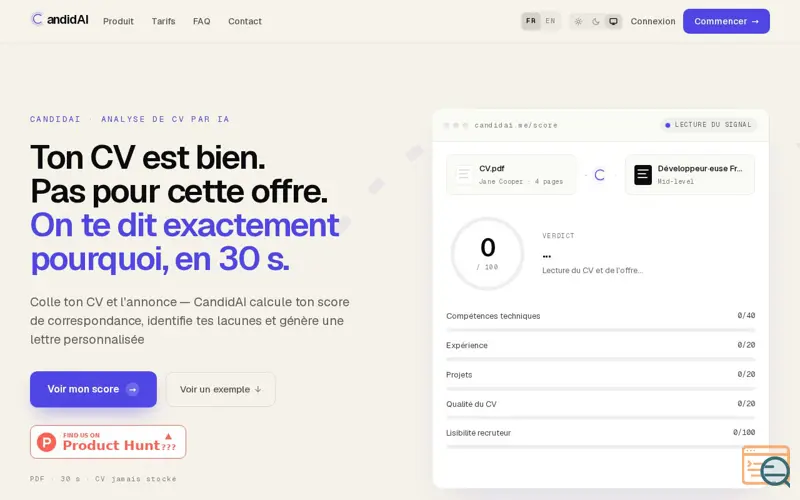This screenshot has height=500, width=800.
Task: Click the LECTURE DU SIGNAL status badge
Action: pos(708,124)
